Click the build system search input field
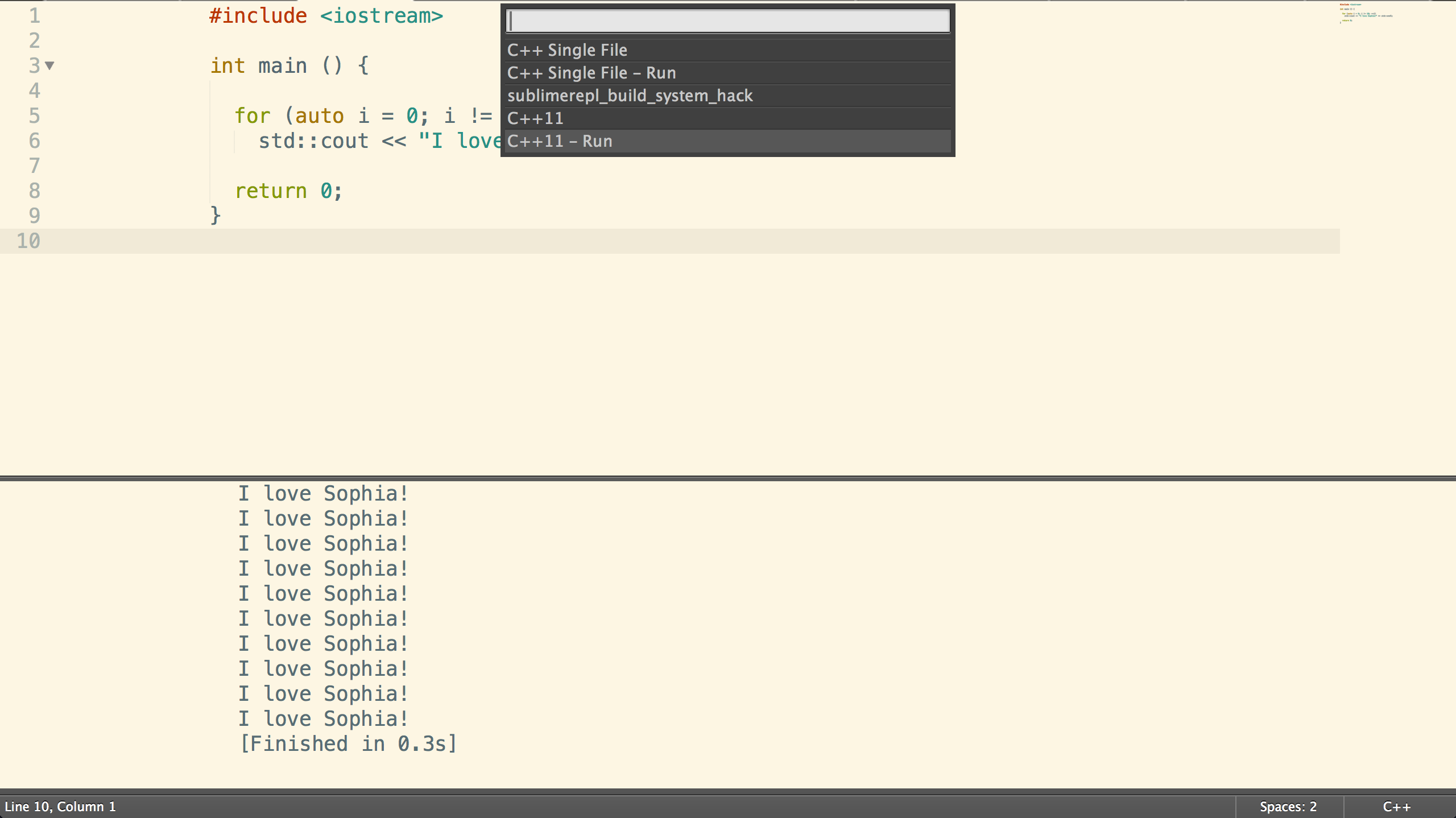The width and height of the screenshot is (1456, 818). 727,22
